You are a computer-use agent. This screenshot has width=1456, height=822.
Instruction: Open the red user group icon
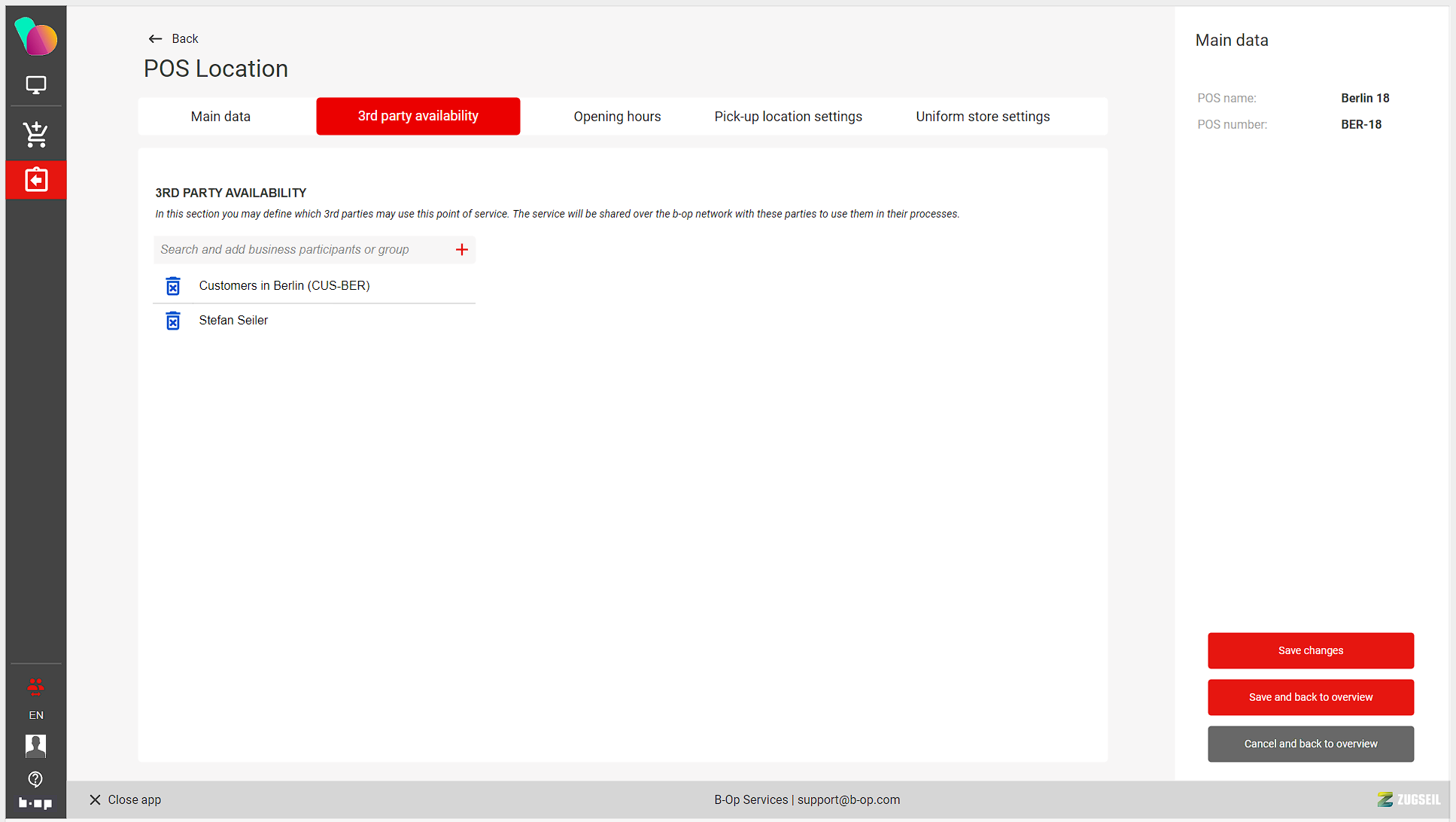[x=35, y=686]
